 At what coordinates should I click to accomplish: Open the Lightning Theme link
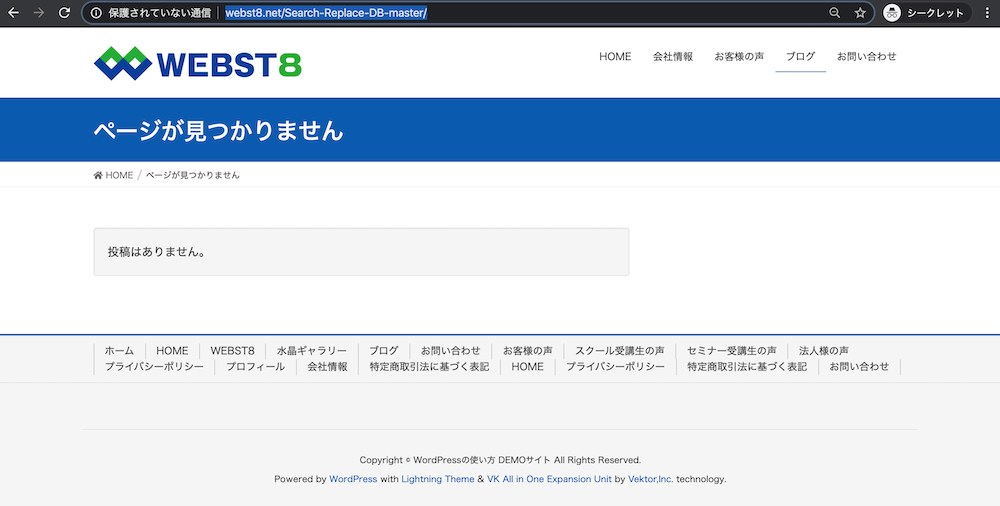(438, 479)
